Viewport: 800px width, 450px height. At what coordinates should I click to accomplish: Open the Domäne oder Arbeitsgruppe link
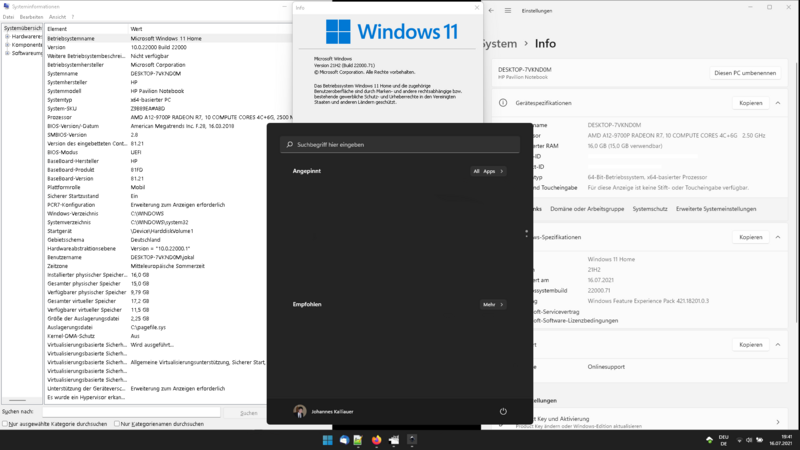pyautogui.click(x=587, y=209)
